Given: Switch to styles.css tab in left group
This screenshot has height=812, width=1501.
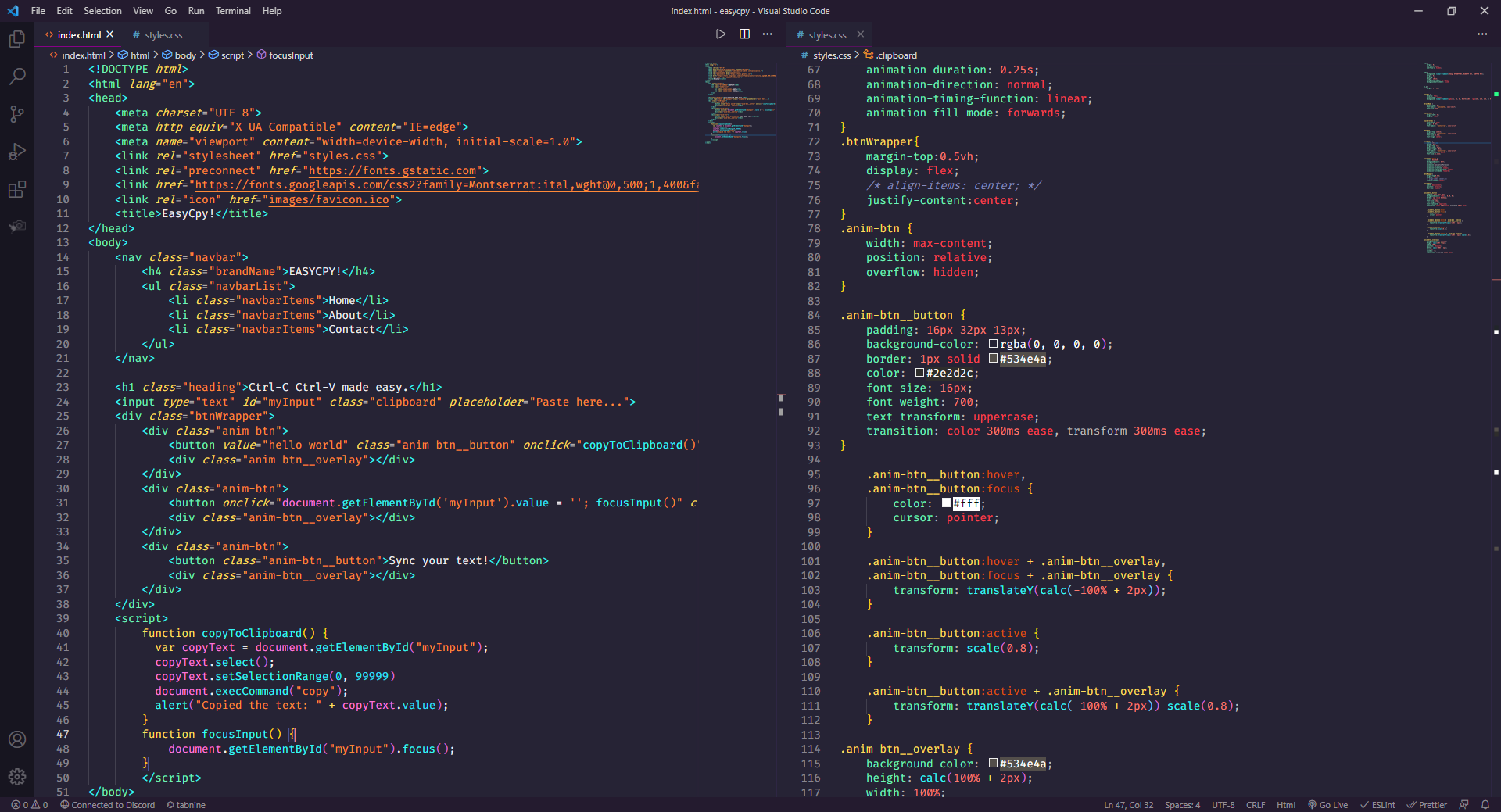Looking at the screenshot, I should (163, 34).
